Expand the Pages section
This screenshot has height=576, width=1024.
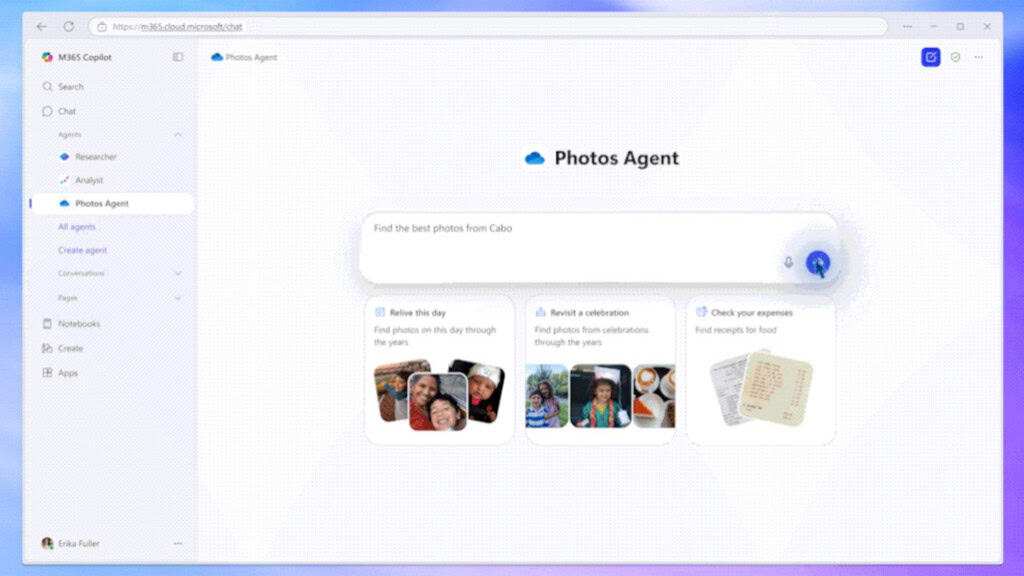[178, 298]
